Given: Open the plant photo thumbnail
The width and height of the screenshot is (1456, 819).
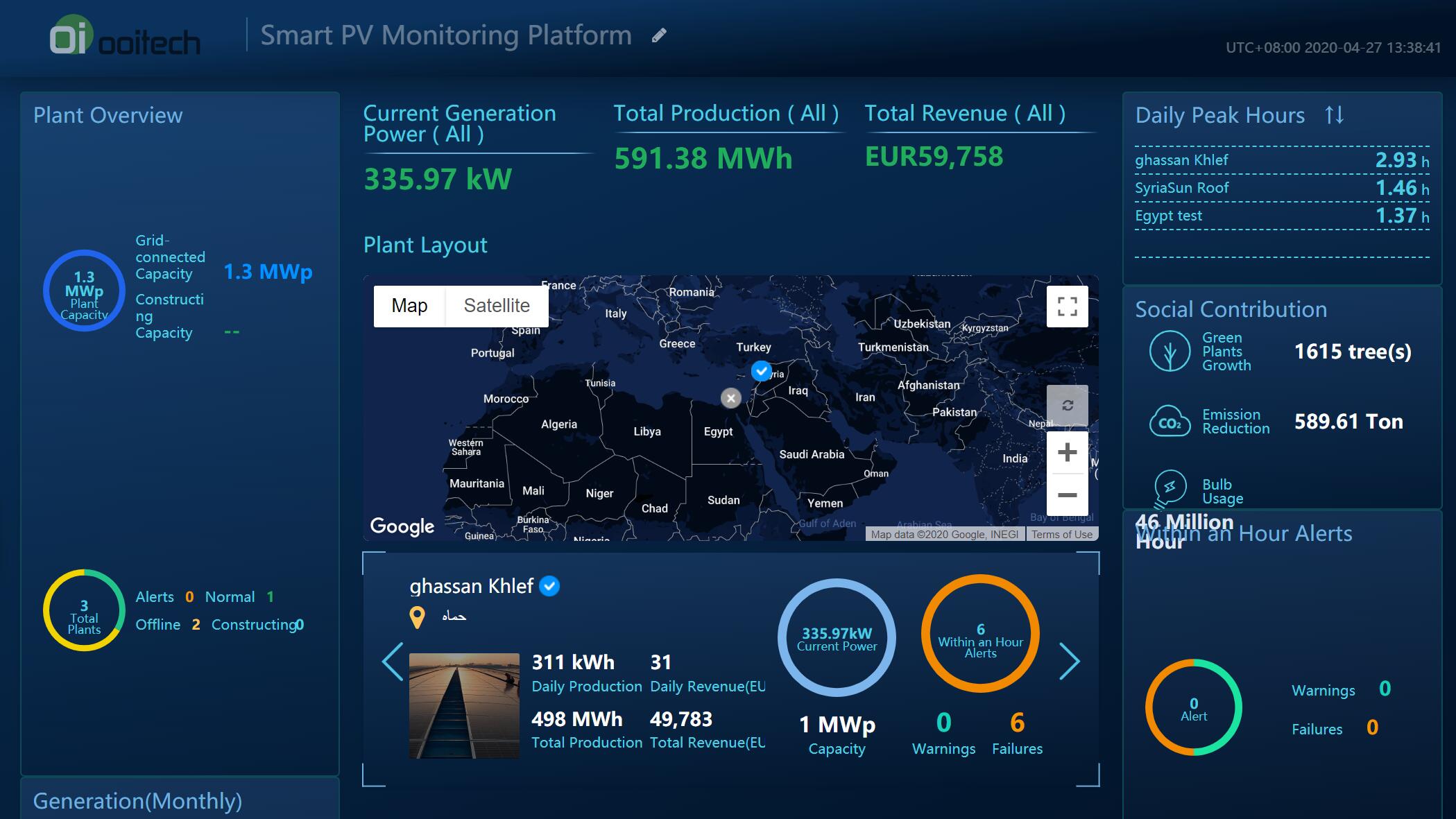Looking at the screenshot, I should (464, 705).
